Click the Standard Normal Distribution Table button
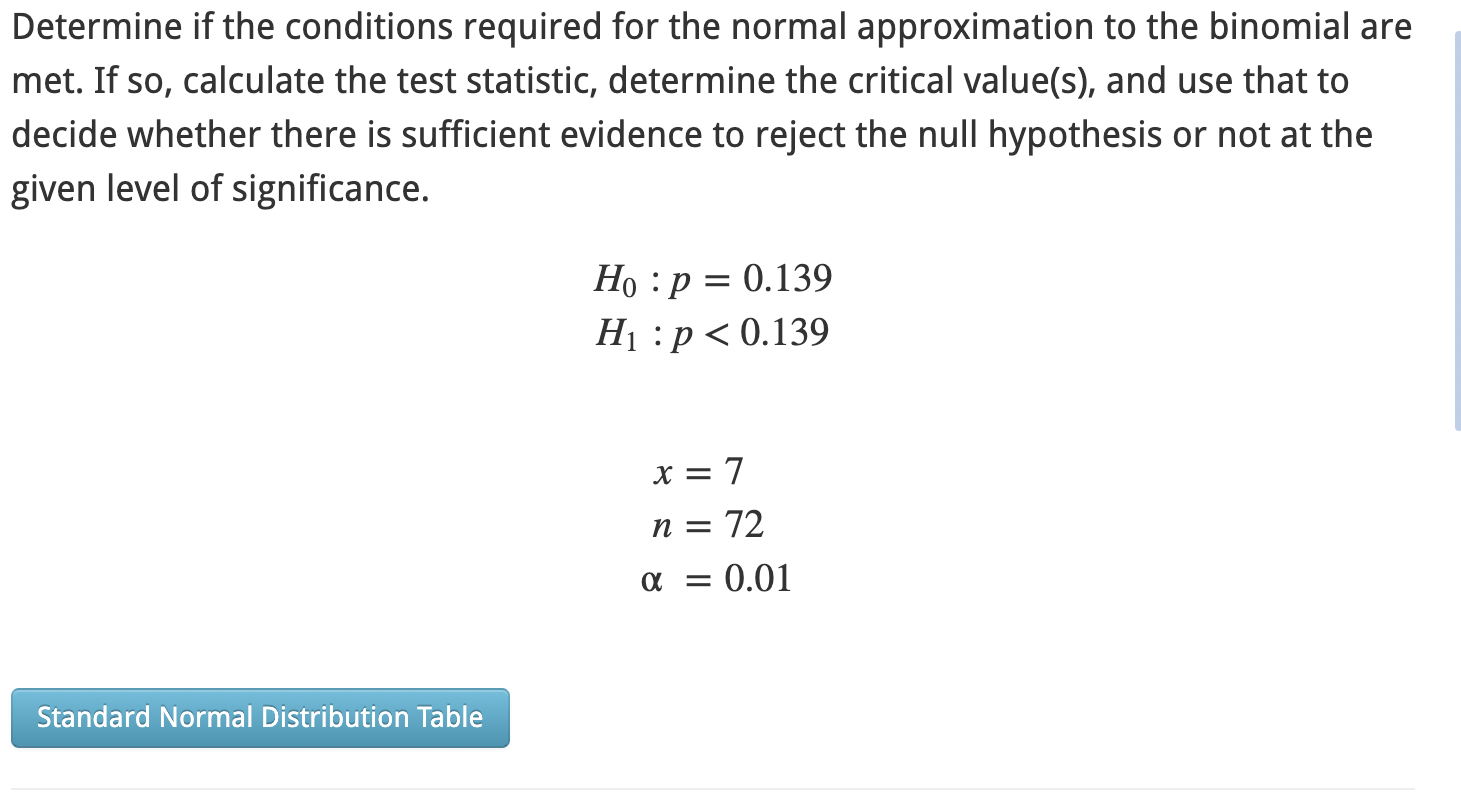This screenshot has width=1461, height=812. click(x=259, y=718)
